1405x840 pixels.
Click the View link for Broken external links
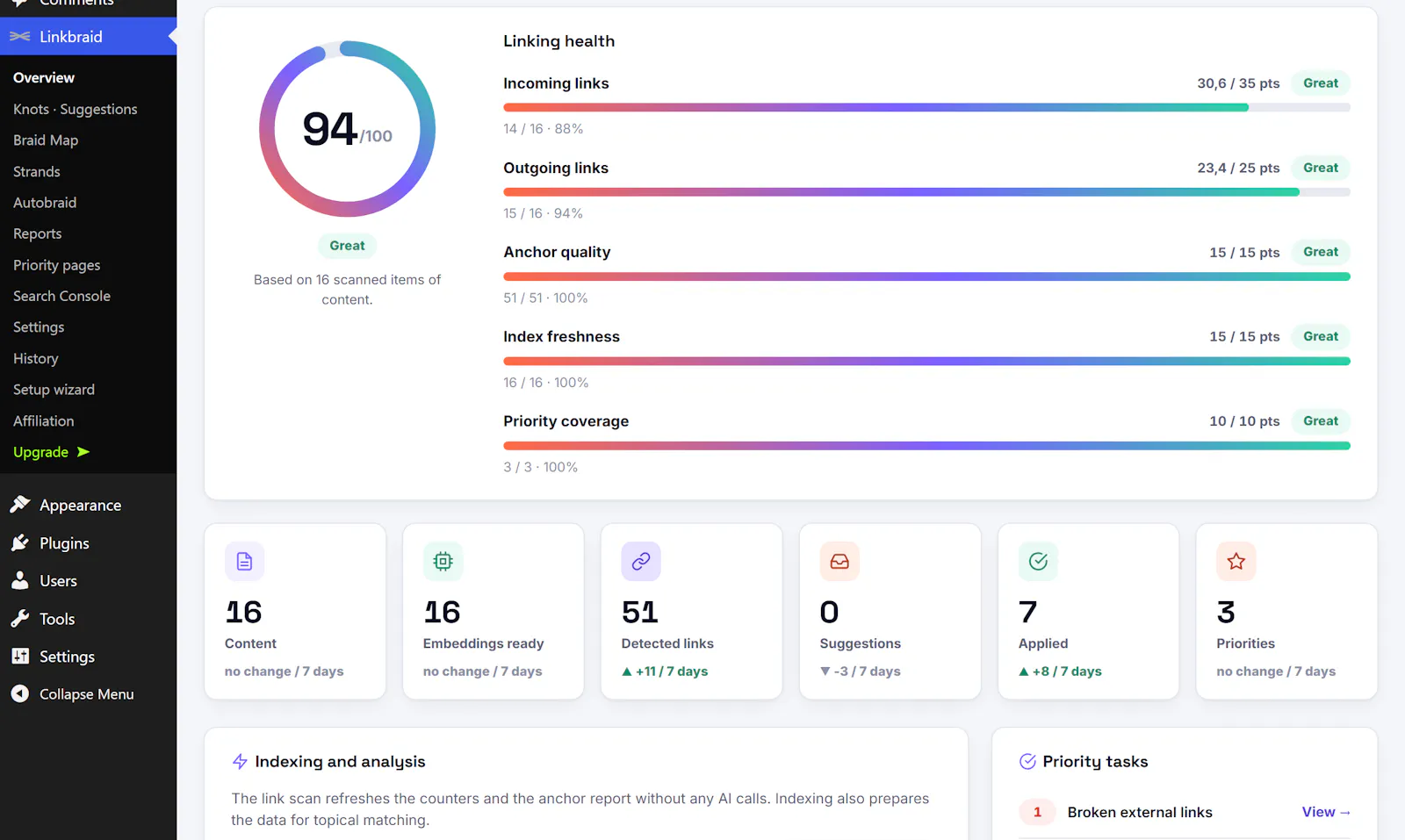coord(1326,812)
